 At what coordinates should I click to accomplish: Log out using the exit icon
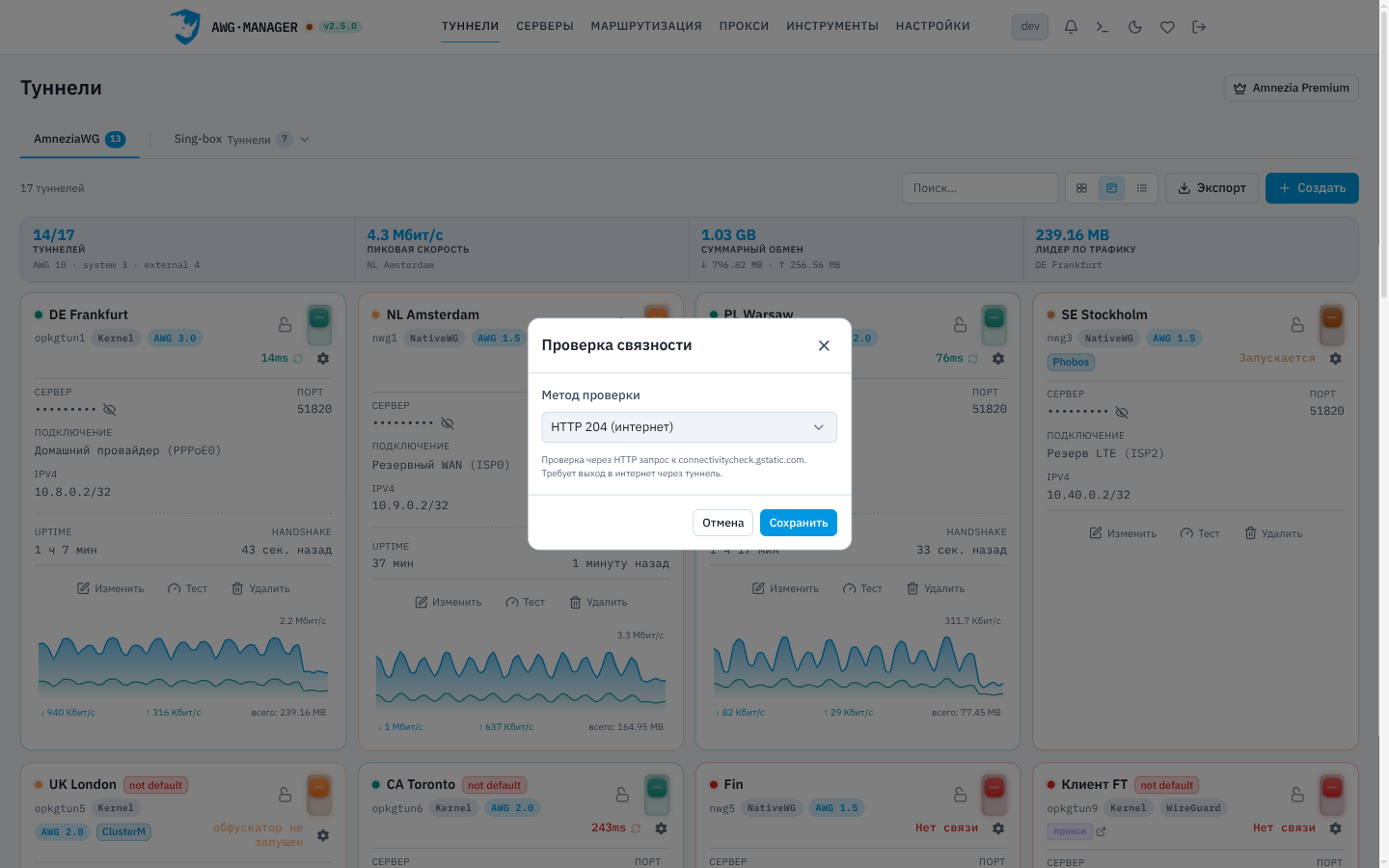[x=1199, y=27]
